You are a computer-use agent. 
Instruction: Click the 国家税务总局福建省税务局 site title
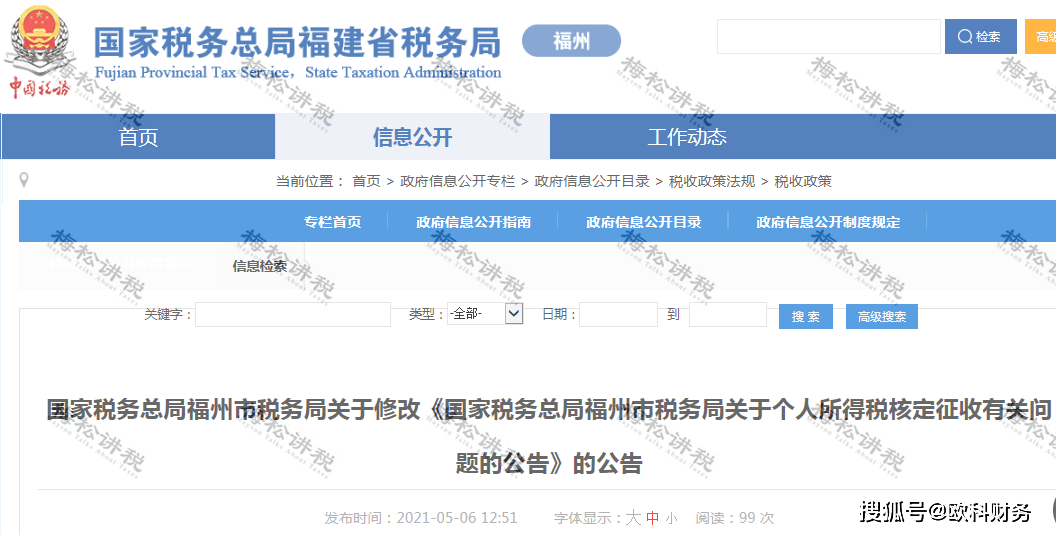point(297,42)
